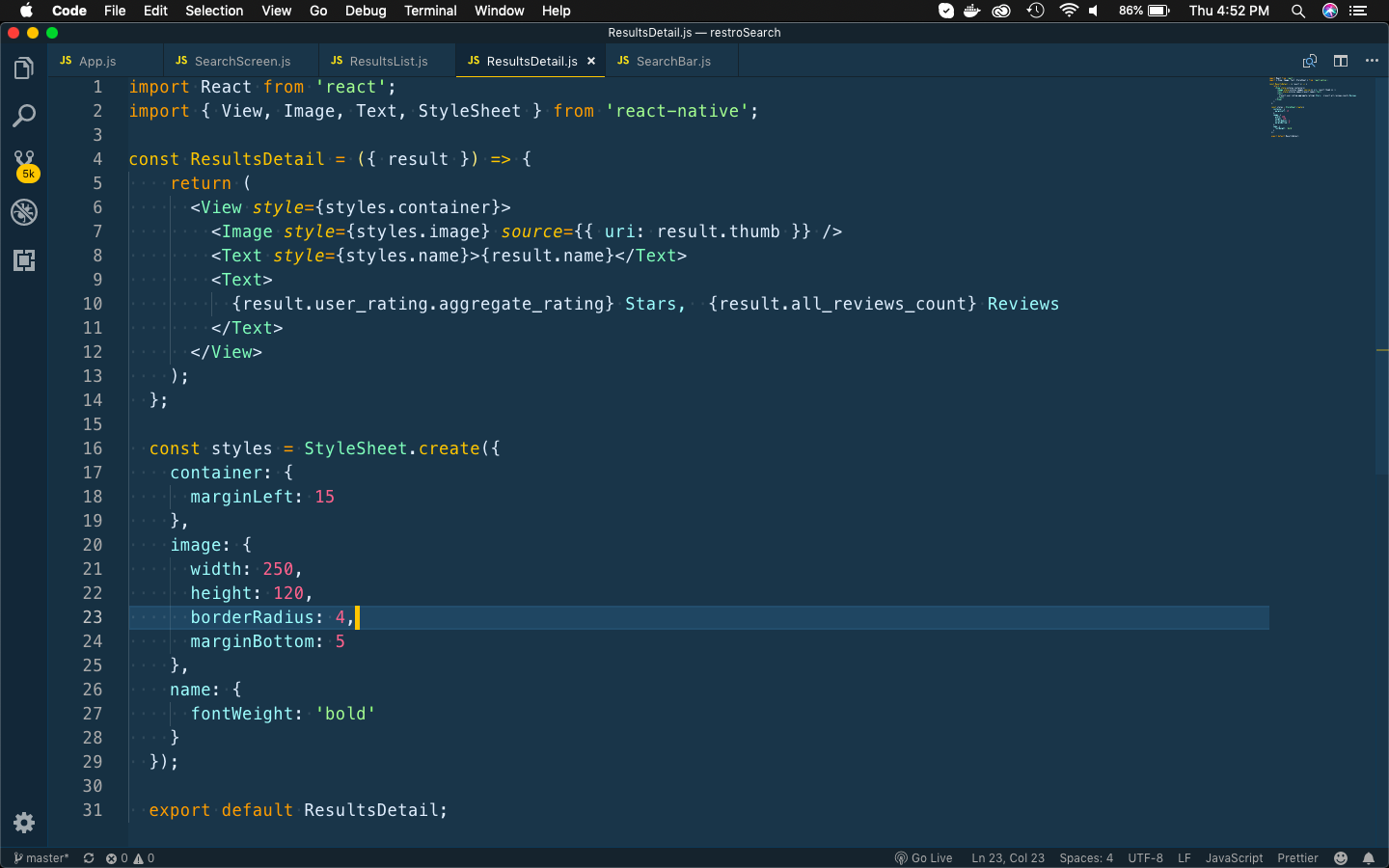This screenshot has height=868, width=1389.
Task: Click the Time Machine icon in menu bar
Action: pos(1035,11)
